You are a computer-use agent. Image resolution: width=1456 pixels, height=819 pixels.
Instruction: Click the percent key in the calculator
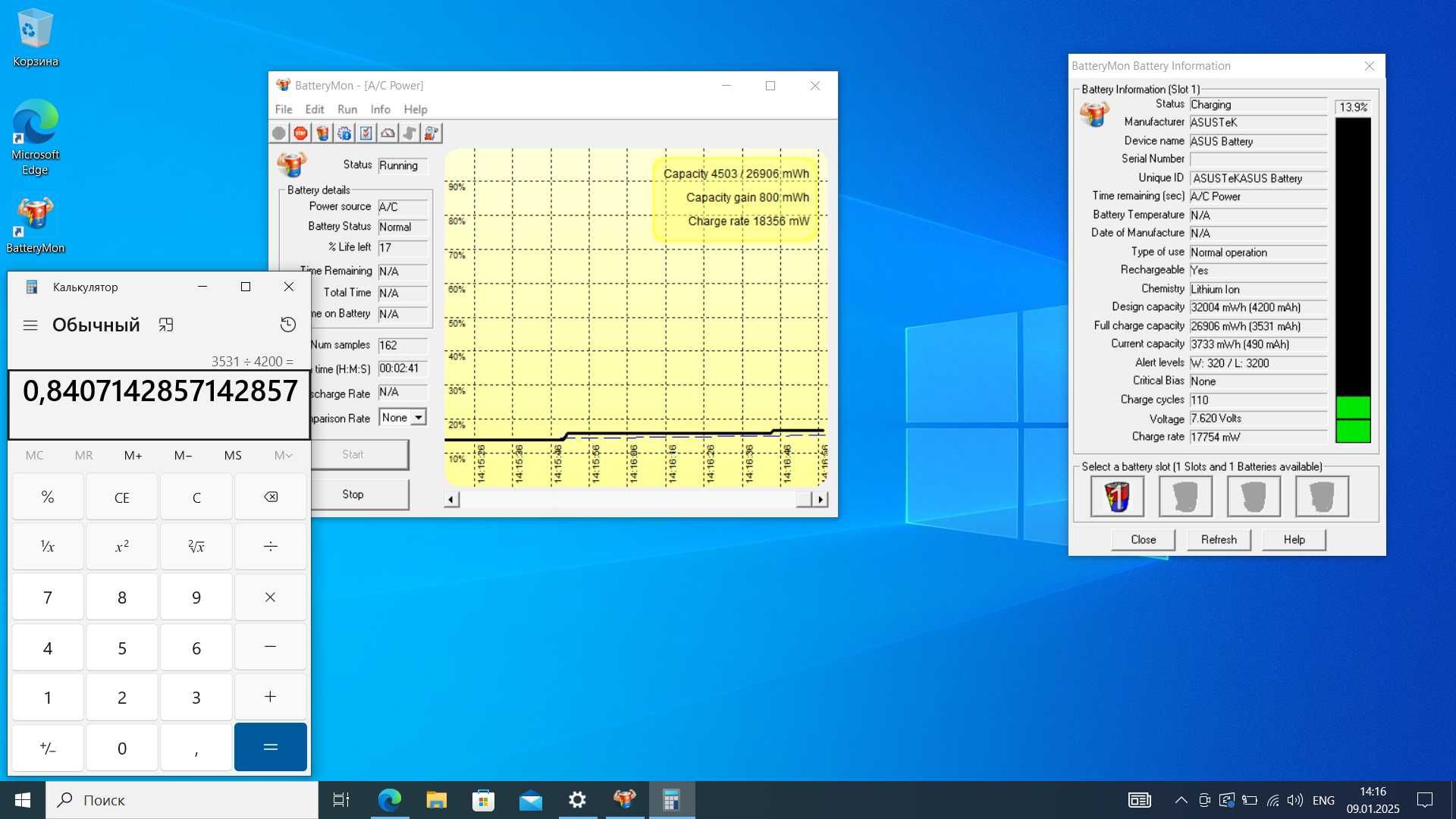click(x=48, y=497)
